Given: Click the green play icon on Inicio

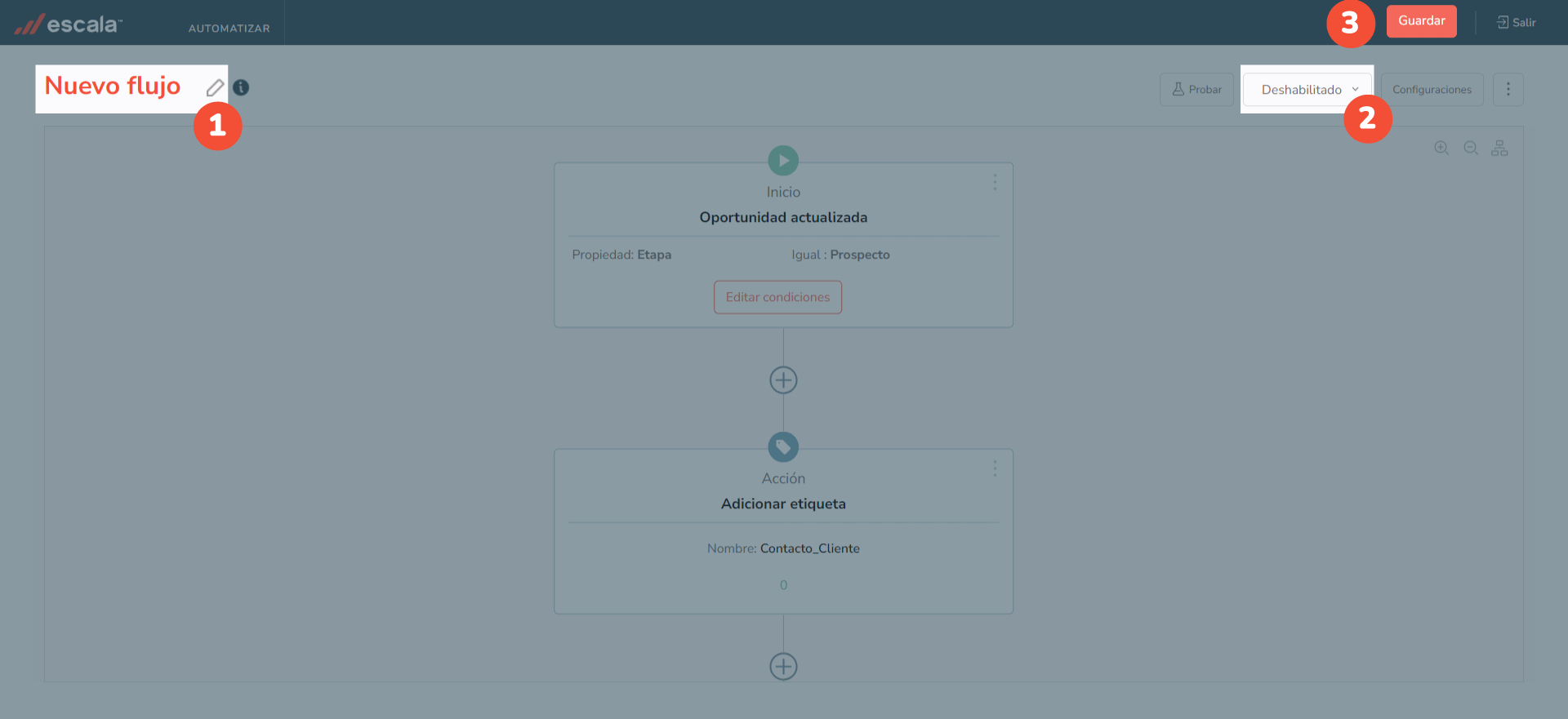Looking at the screenshot, I should point(783,161).
